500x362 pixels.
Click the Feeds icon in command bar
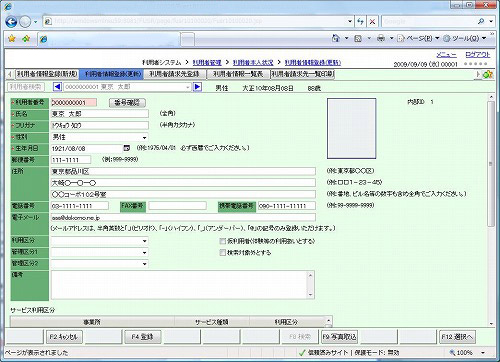[x=358, y=39]
